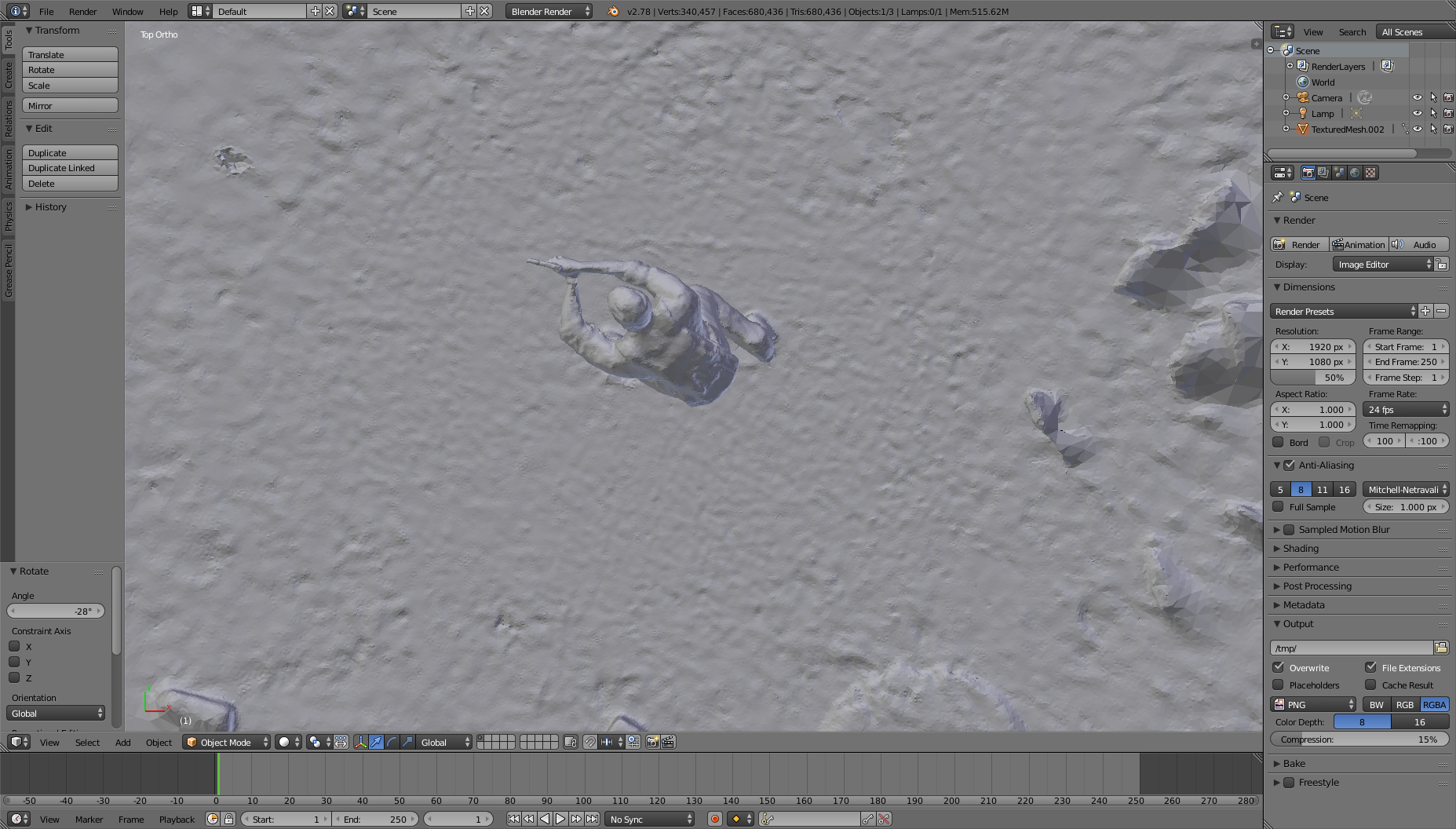Screen dimensions: 1456x829
Task: Open the Texture properties tab checker icon
Action: (1370, 173)
